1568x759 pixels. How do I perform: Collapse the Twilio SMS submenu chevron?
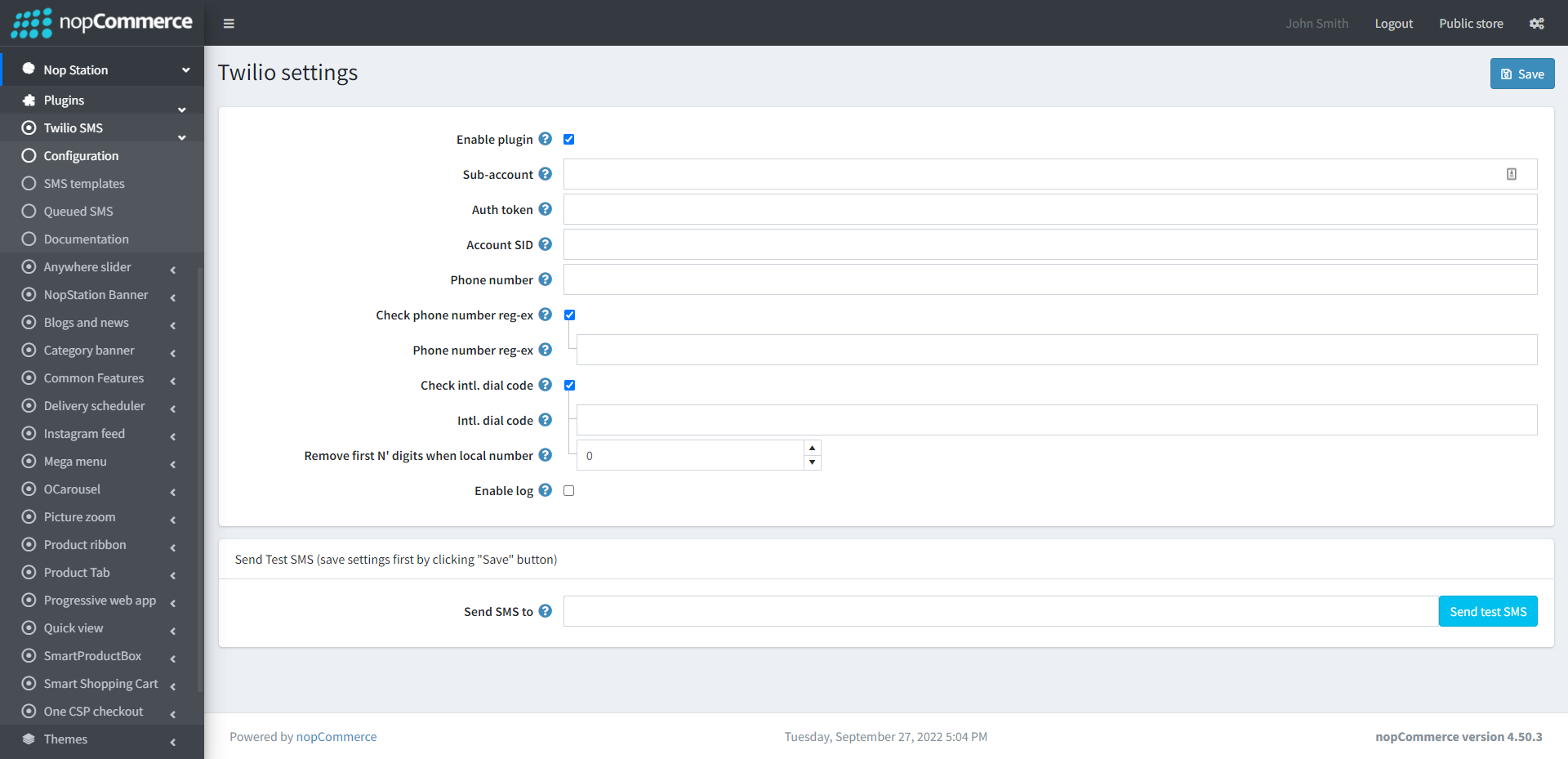pos(182,137)
